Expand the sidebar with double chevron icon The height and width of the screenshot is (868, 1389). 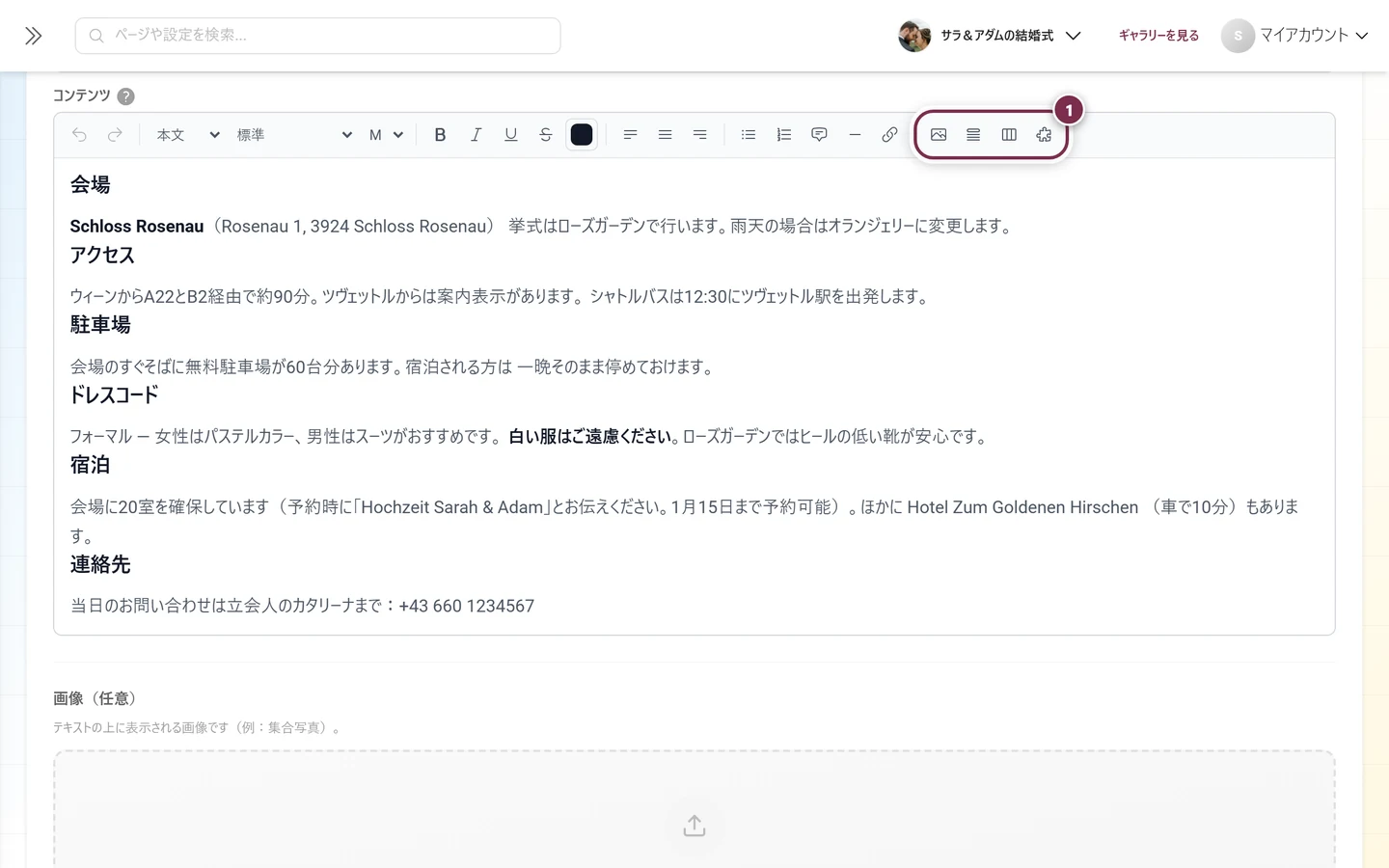(x=34, y=36)
